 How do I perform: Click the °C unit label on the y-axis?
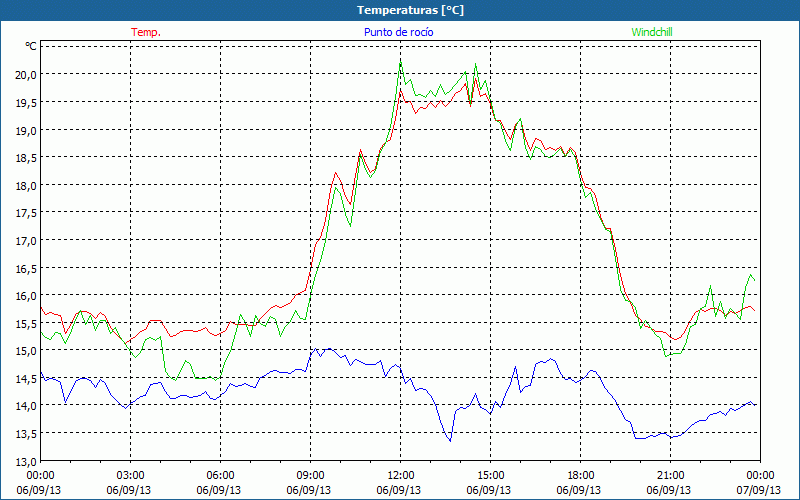(x=31, y=46)
